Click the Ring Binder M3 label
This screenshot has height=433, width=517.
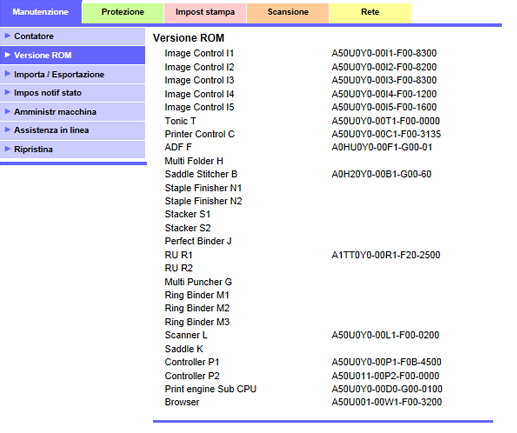tap(197, 322)
